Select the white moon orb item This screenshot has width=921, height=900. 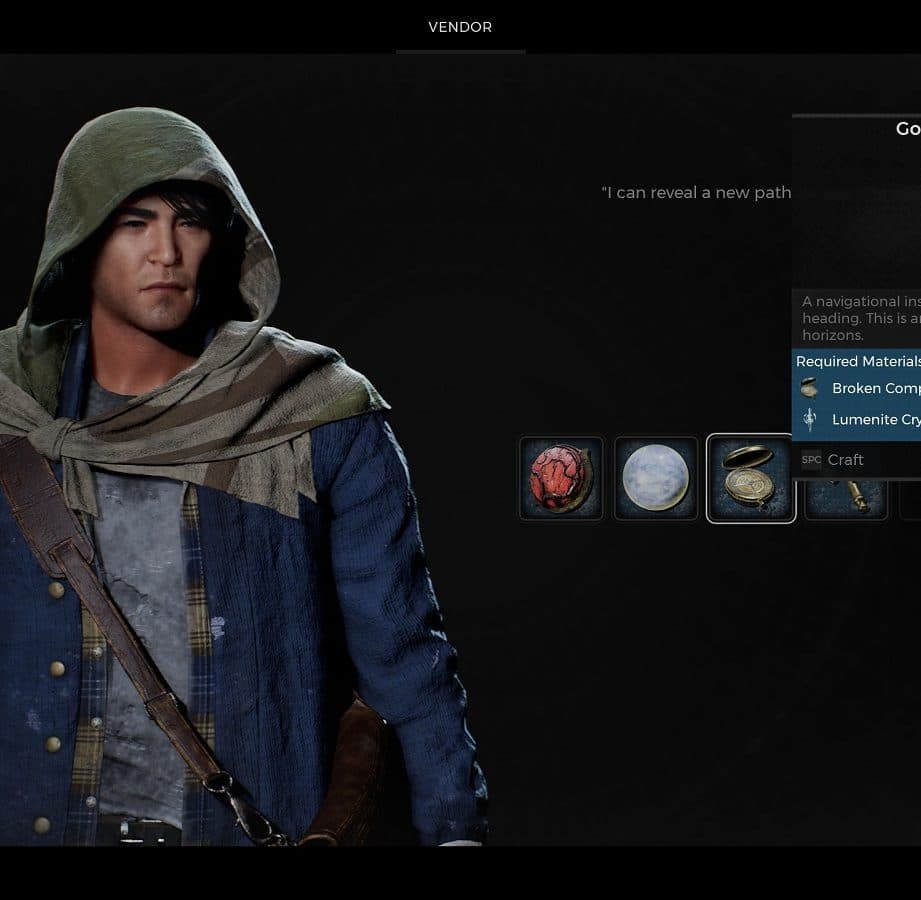[656, 478]
